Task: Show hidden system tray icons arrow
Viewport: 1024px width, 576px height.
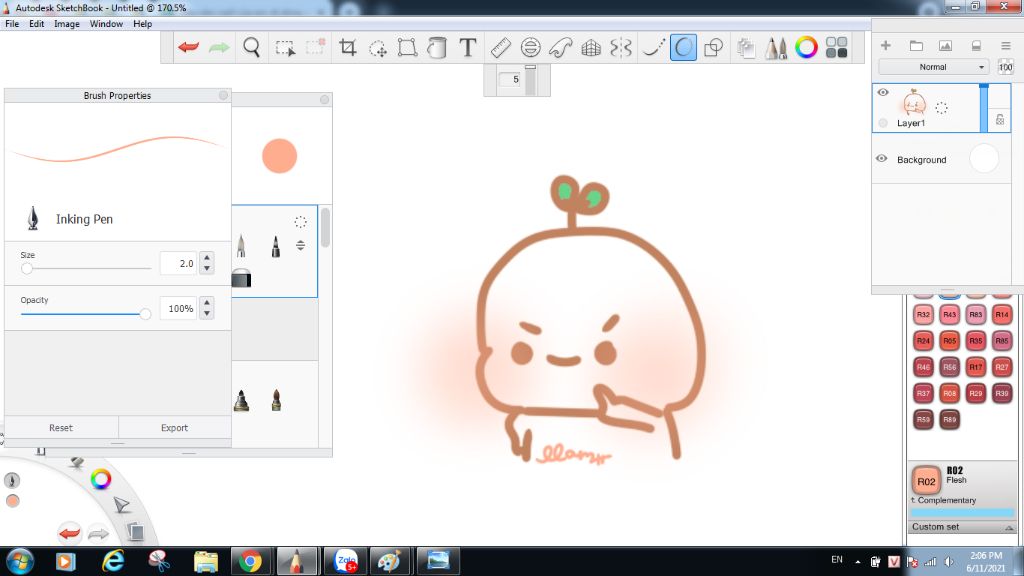Action: (x=857, y=562)
